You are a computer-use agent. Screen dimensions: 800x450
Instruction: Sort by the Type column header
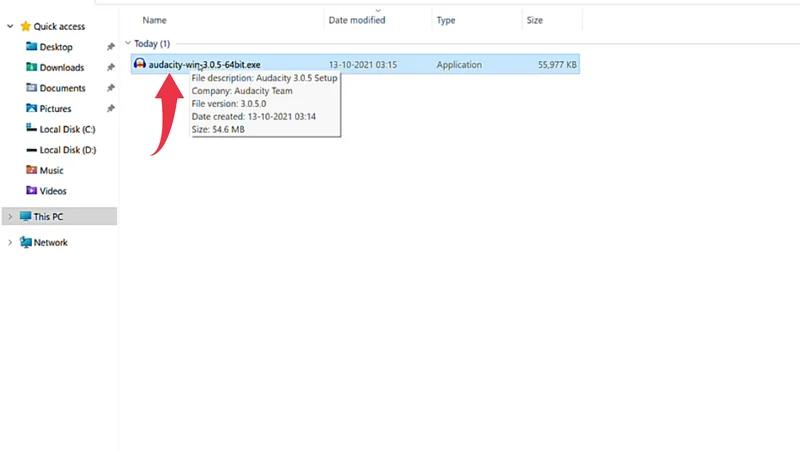(x=446, y=19)
